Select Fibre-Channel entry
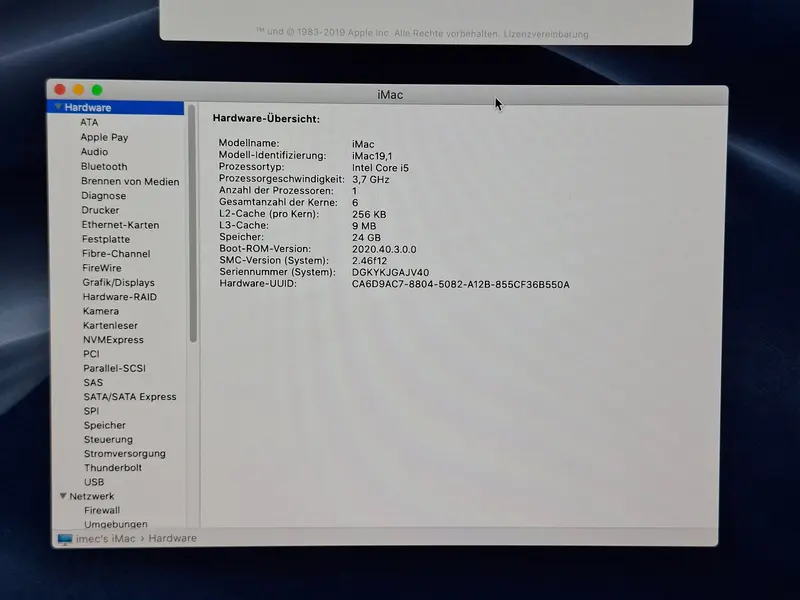The image size is (800, 600). 116,254
